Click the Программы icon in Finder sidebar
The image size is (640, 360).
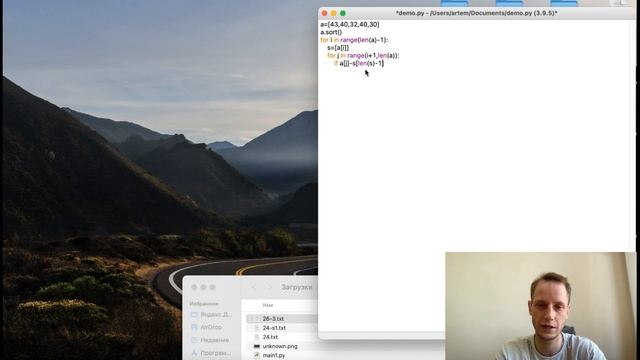(x=194, y=353)
